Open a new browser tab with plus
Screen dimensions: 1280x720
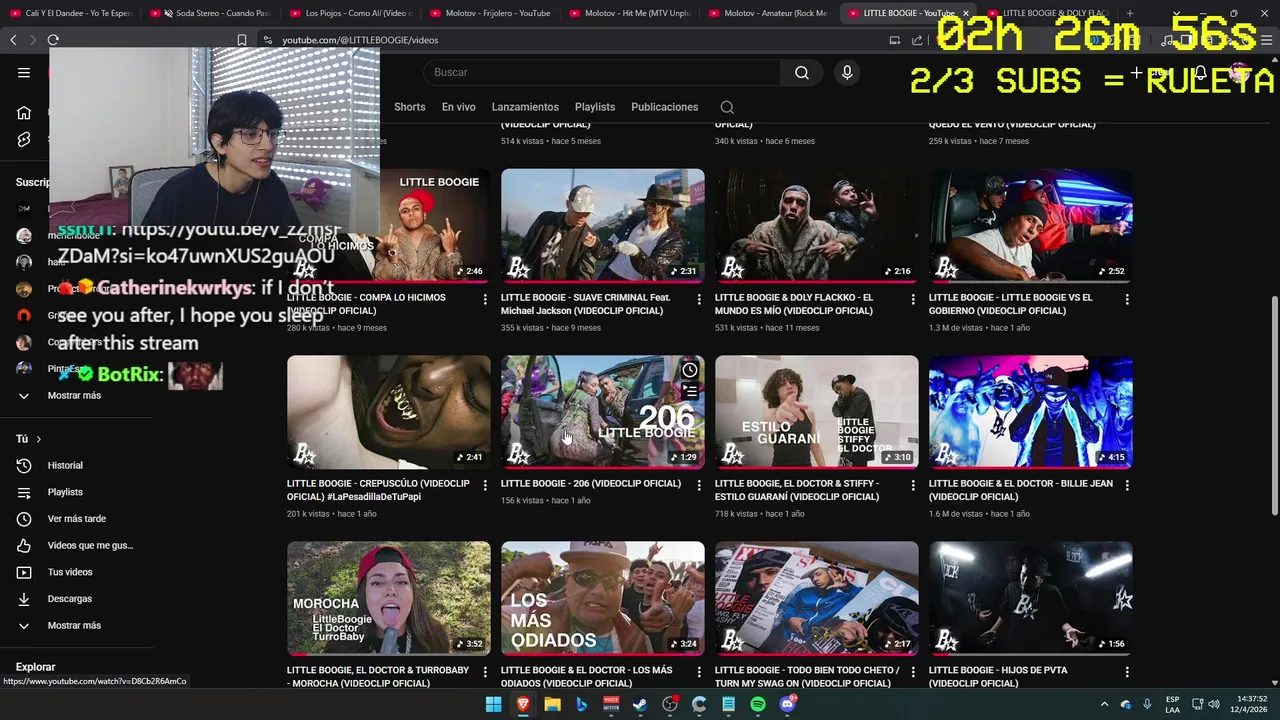1129,13
